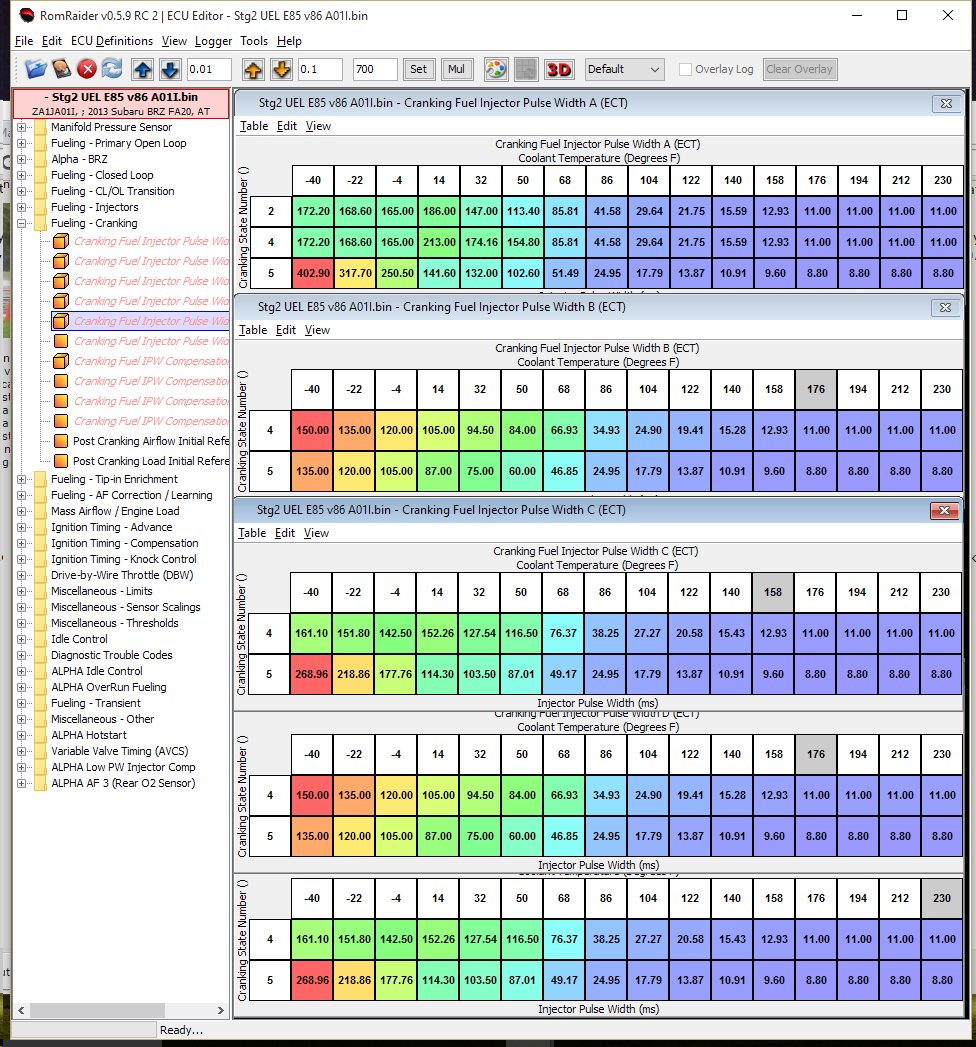Click the open ROM folder icon

click(36, 69)
